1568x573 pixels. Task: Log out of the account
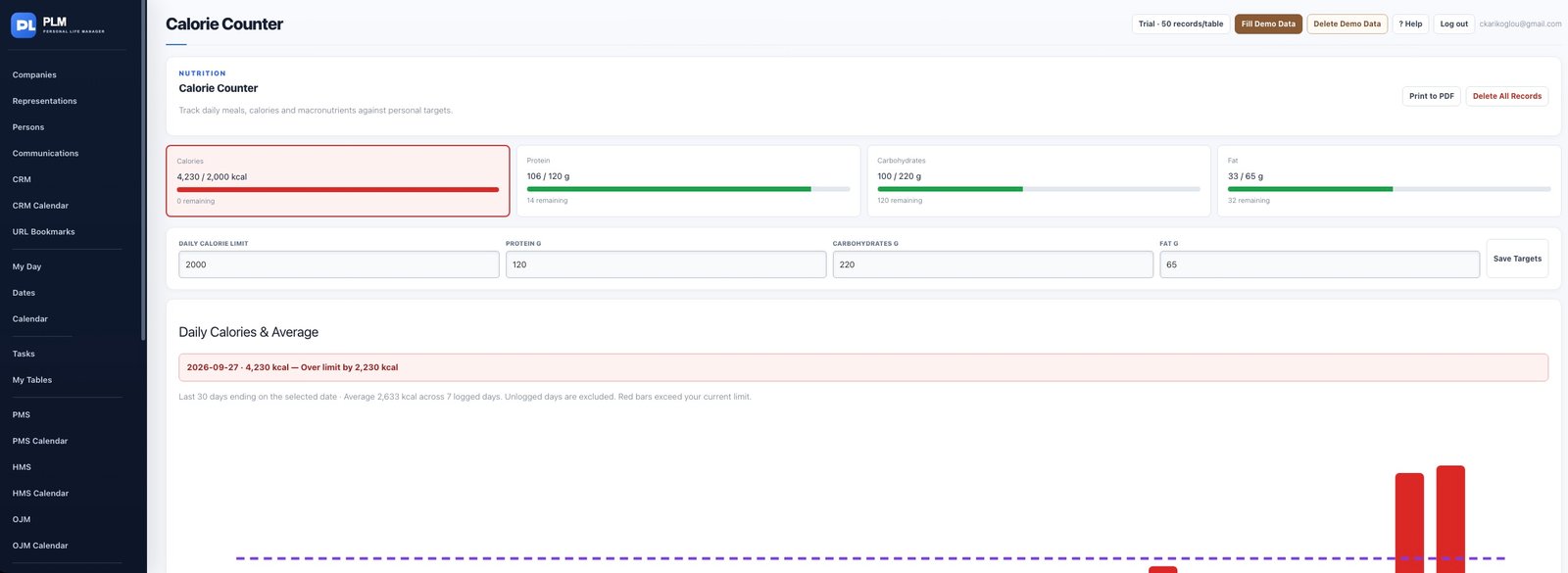point(1454,24)
